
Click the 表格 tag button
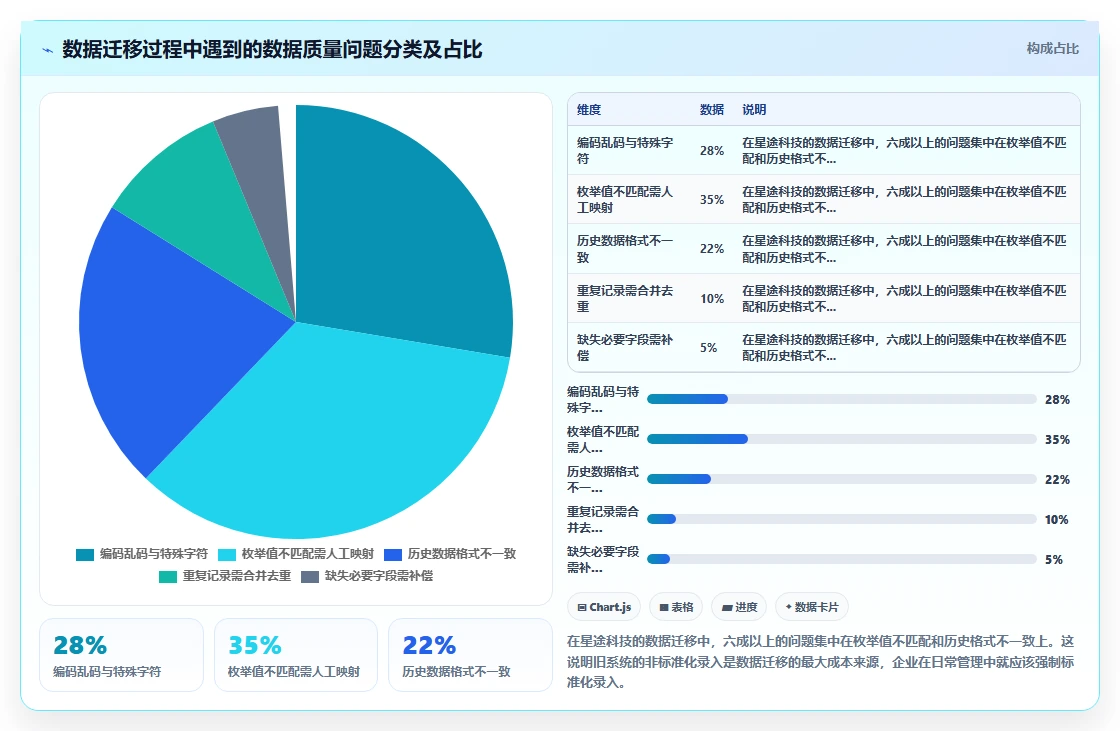point(676,607)
